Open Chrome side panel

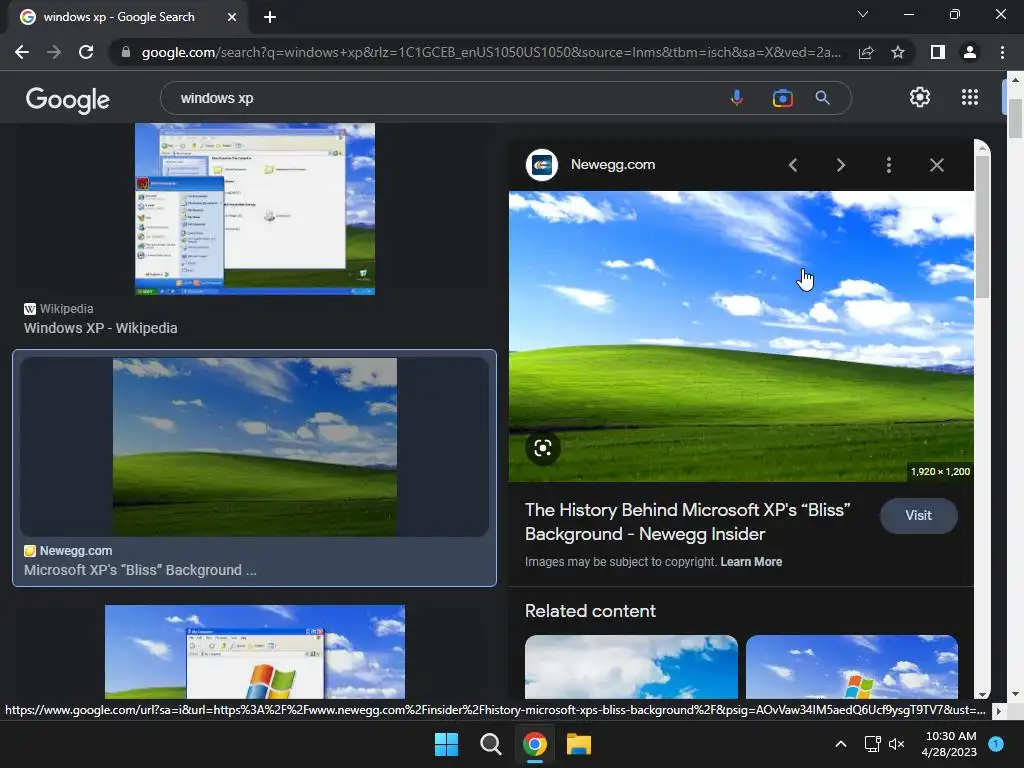pyautogui.click(x=938, y=52)
